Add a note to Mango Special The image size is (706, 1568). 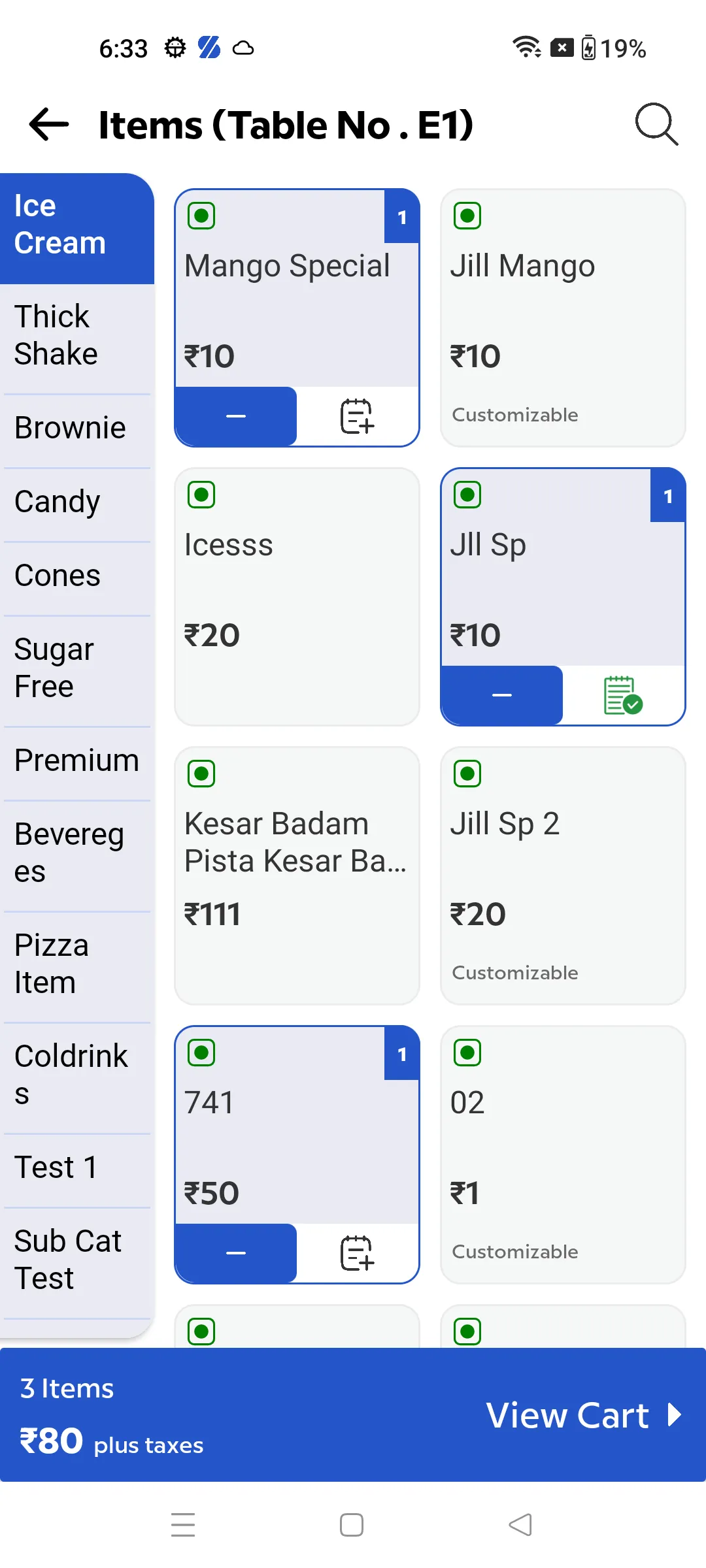tap(357, 416)
